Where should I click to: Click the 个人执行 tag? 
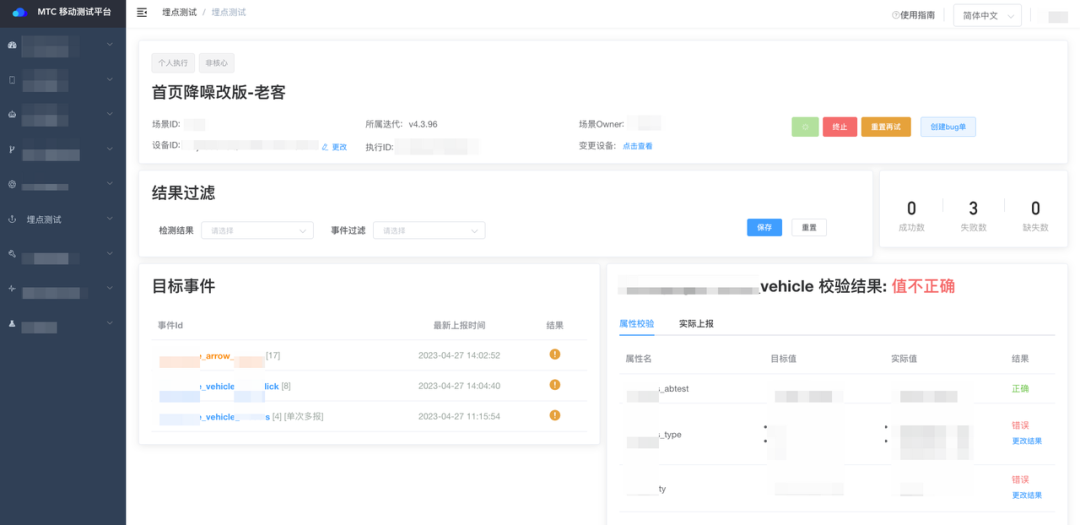[173, 63]
